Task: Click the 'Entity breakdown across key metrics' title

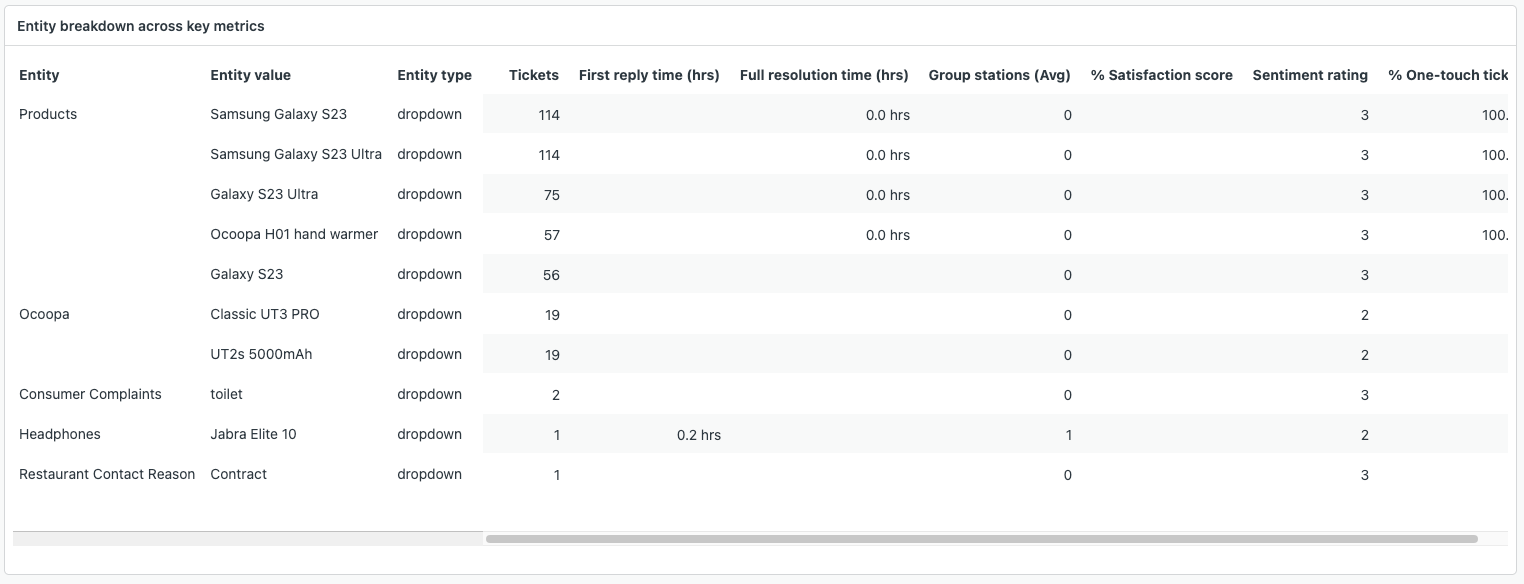Action: coord(141,26)
